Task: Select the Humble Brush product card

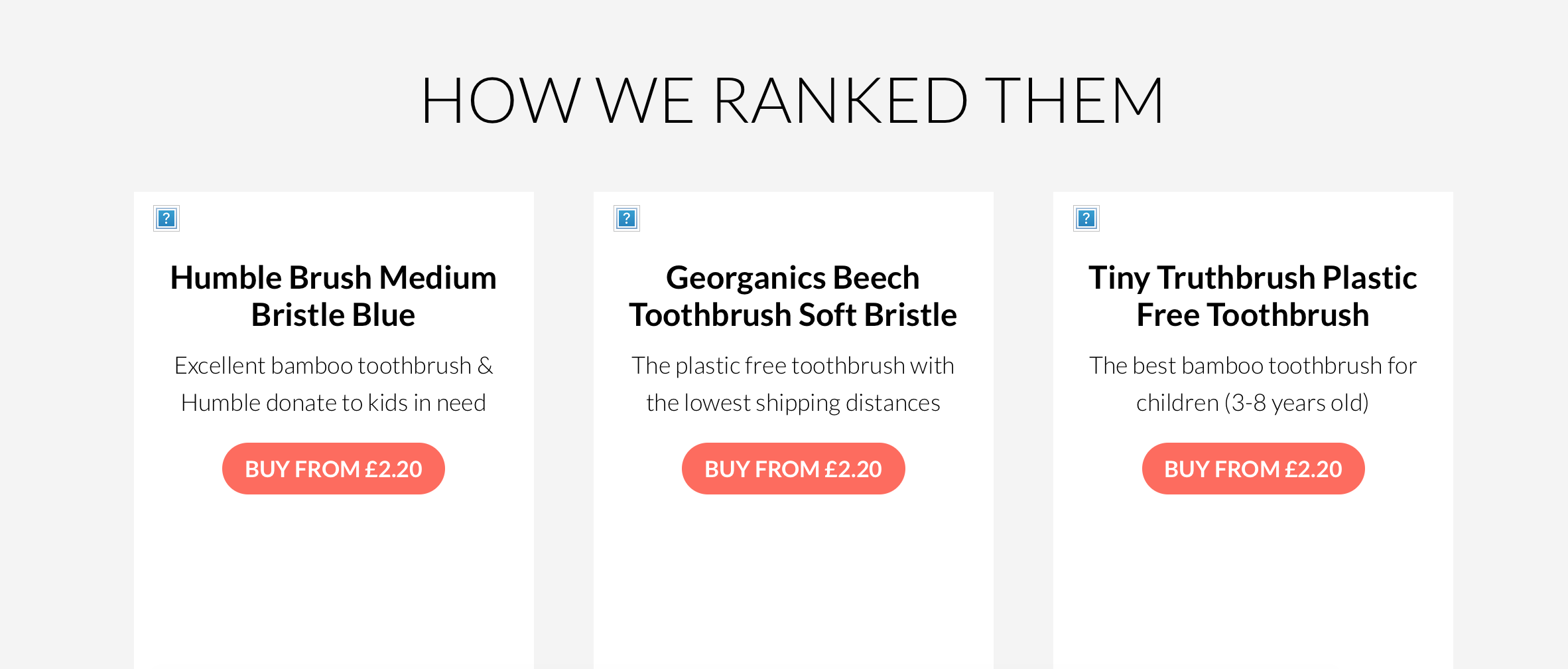Action: click(x=333, y=571)
